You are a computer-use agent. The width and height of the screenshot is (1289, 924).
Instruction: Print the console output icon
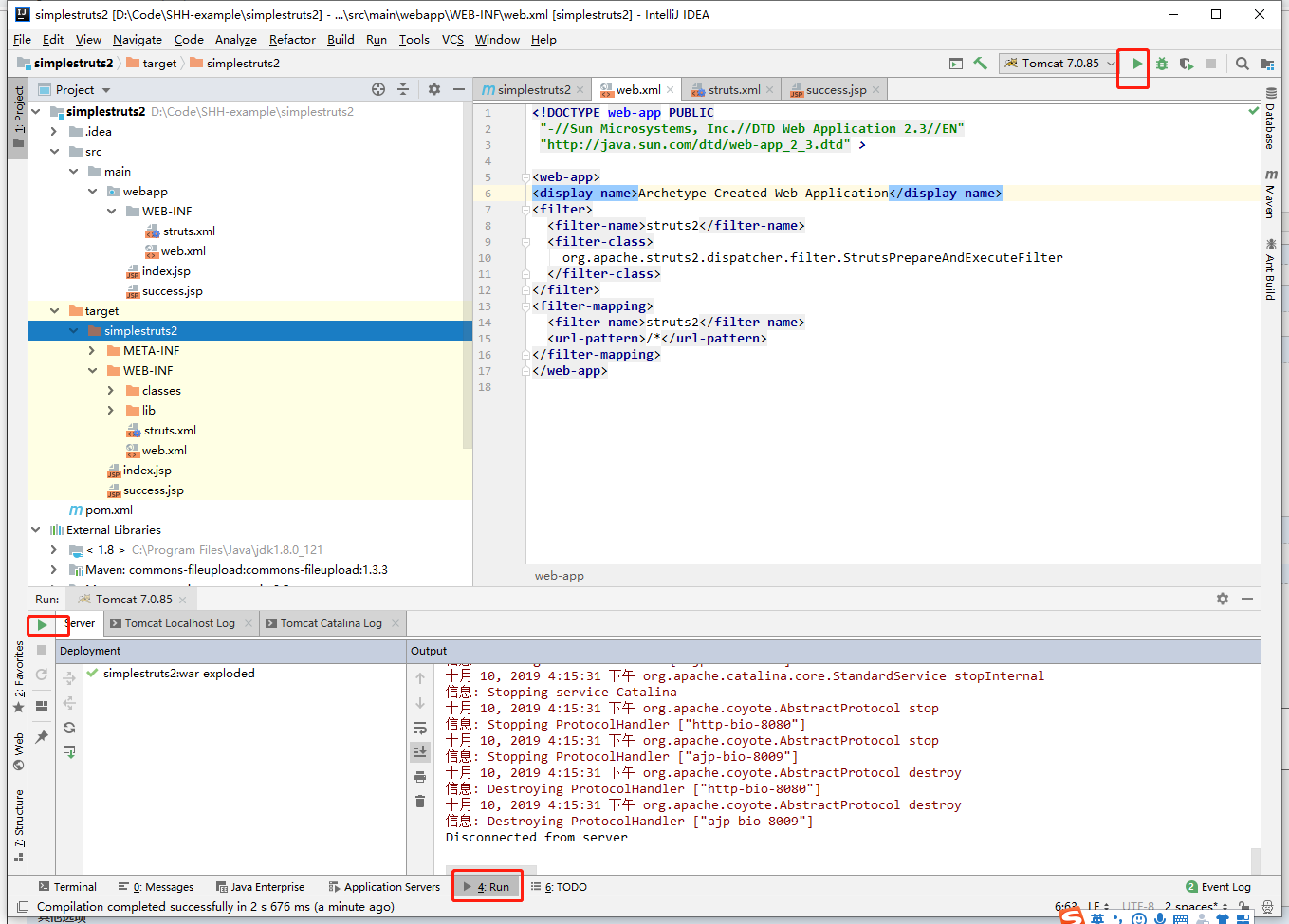coord(420,777)
